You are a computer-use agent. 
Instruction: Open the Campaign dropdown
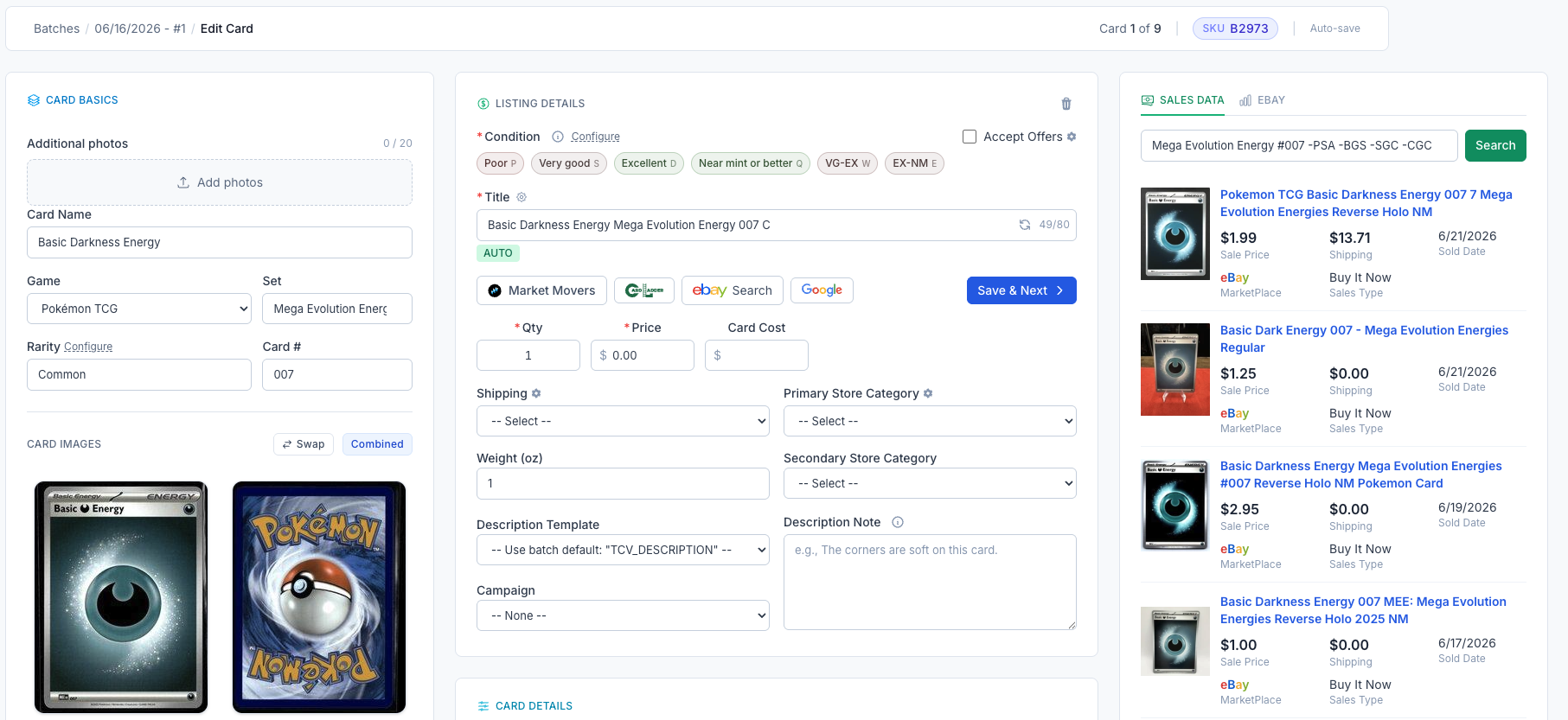pos(623,615)
